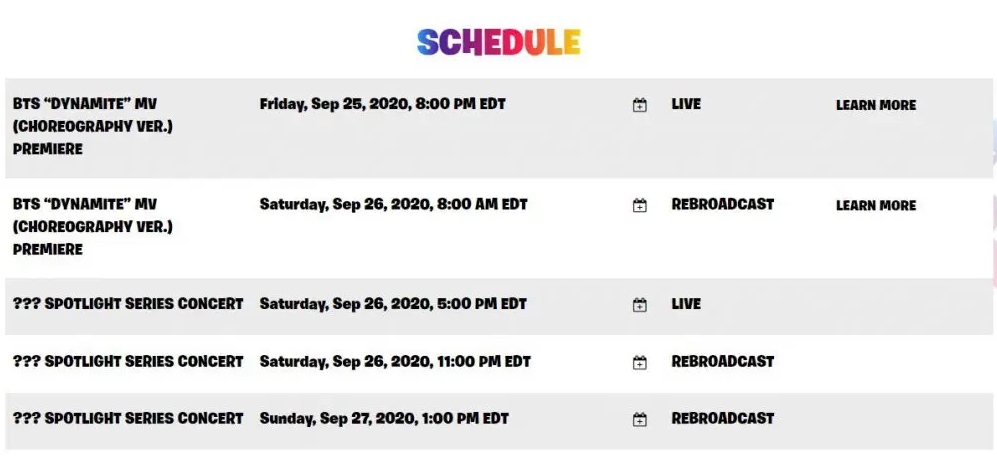997x461 pixels.
Task: Add Friday 8:00 PM premiere to calendar
Action: click(x=640, y=105)
